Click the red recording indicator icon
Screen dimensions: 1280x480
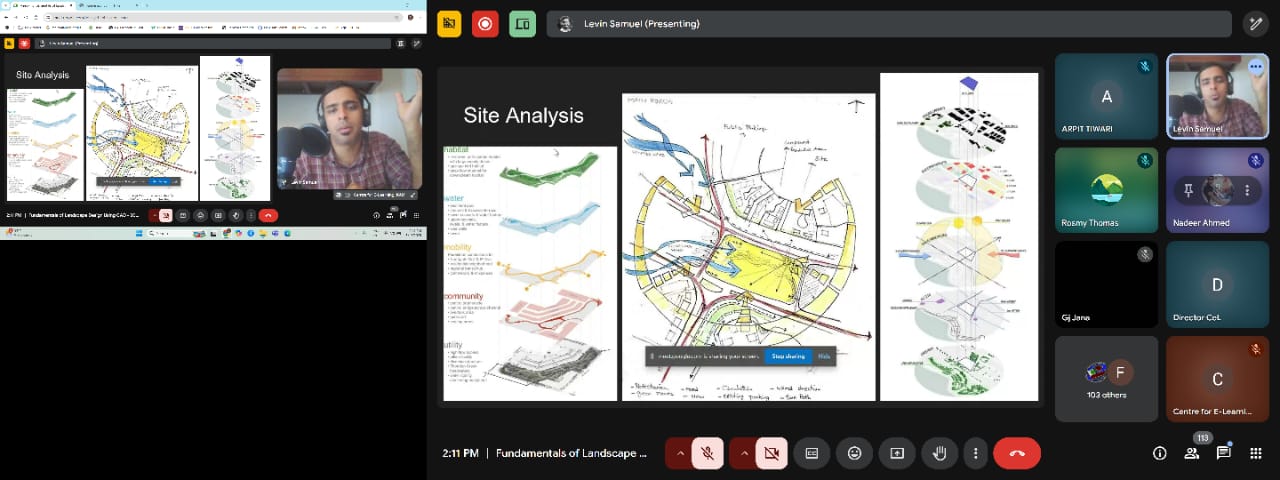point(485,24)
